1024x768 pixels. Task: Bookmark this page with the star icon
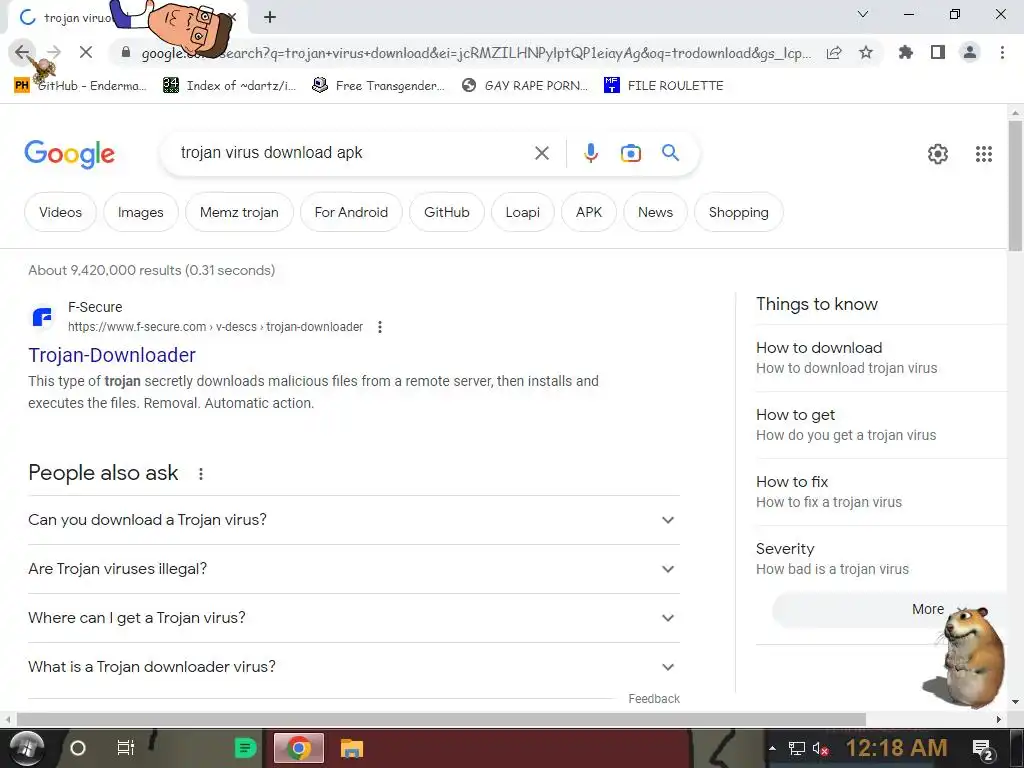[x=866, y=52]
